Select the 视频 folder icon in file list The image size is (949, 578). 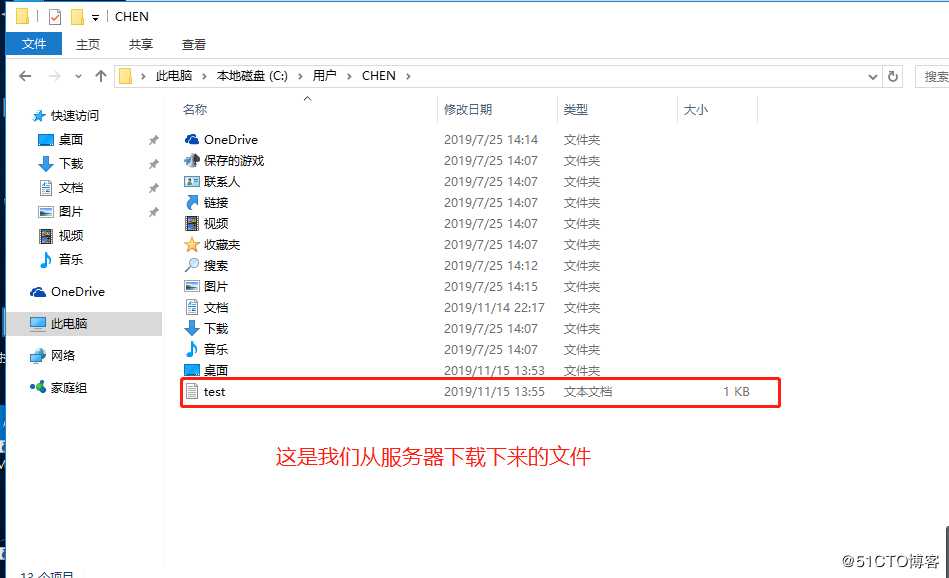click(192, 223)
